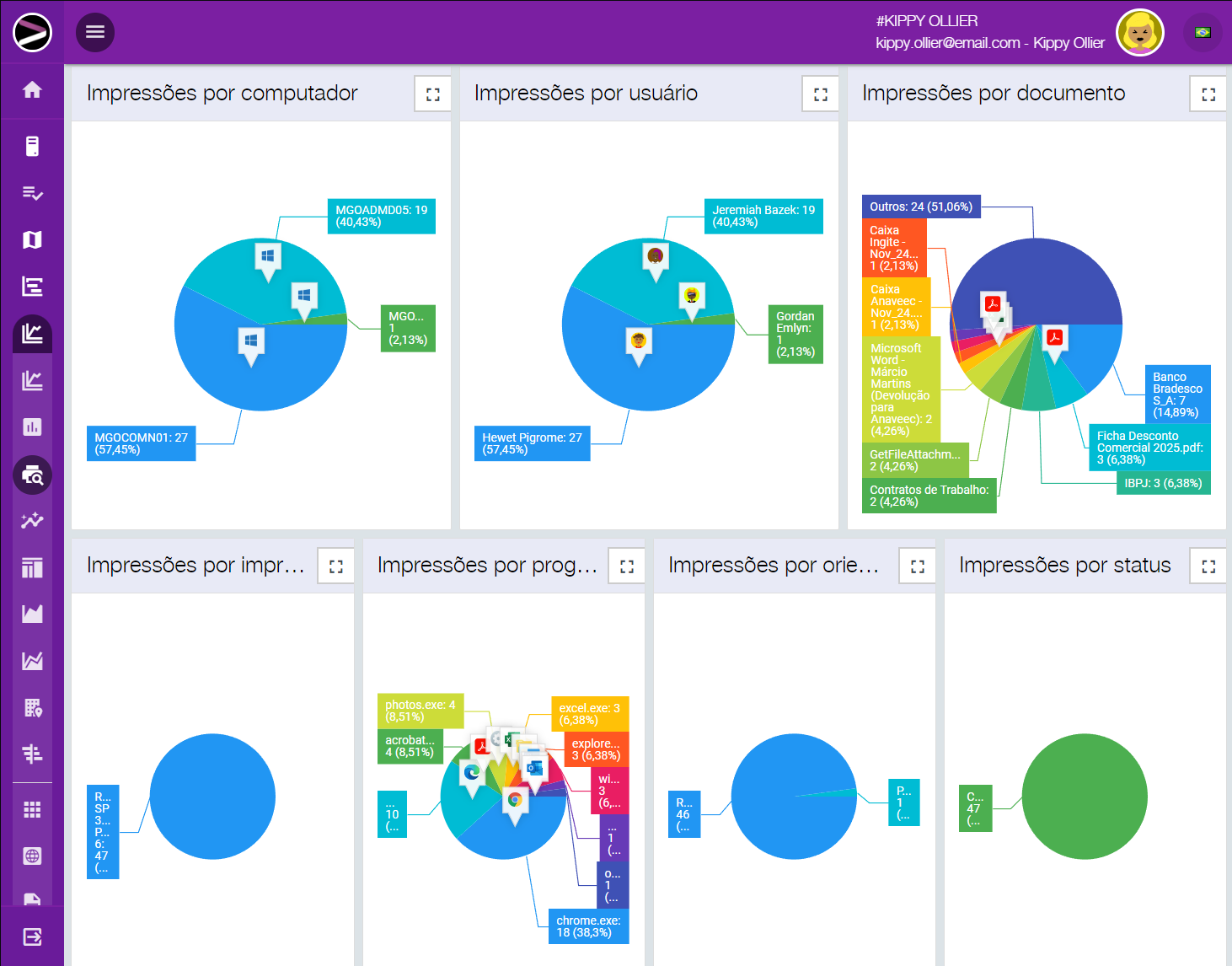Viewport: 1232px width, 966px height.
Task: Click the server device sidebar icon
Action: pos(32,147)
